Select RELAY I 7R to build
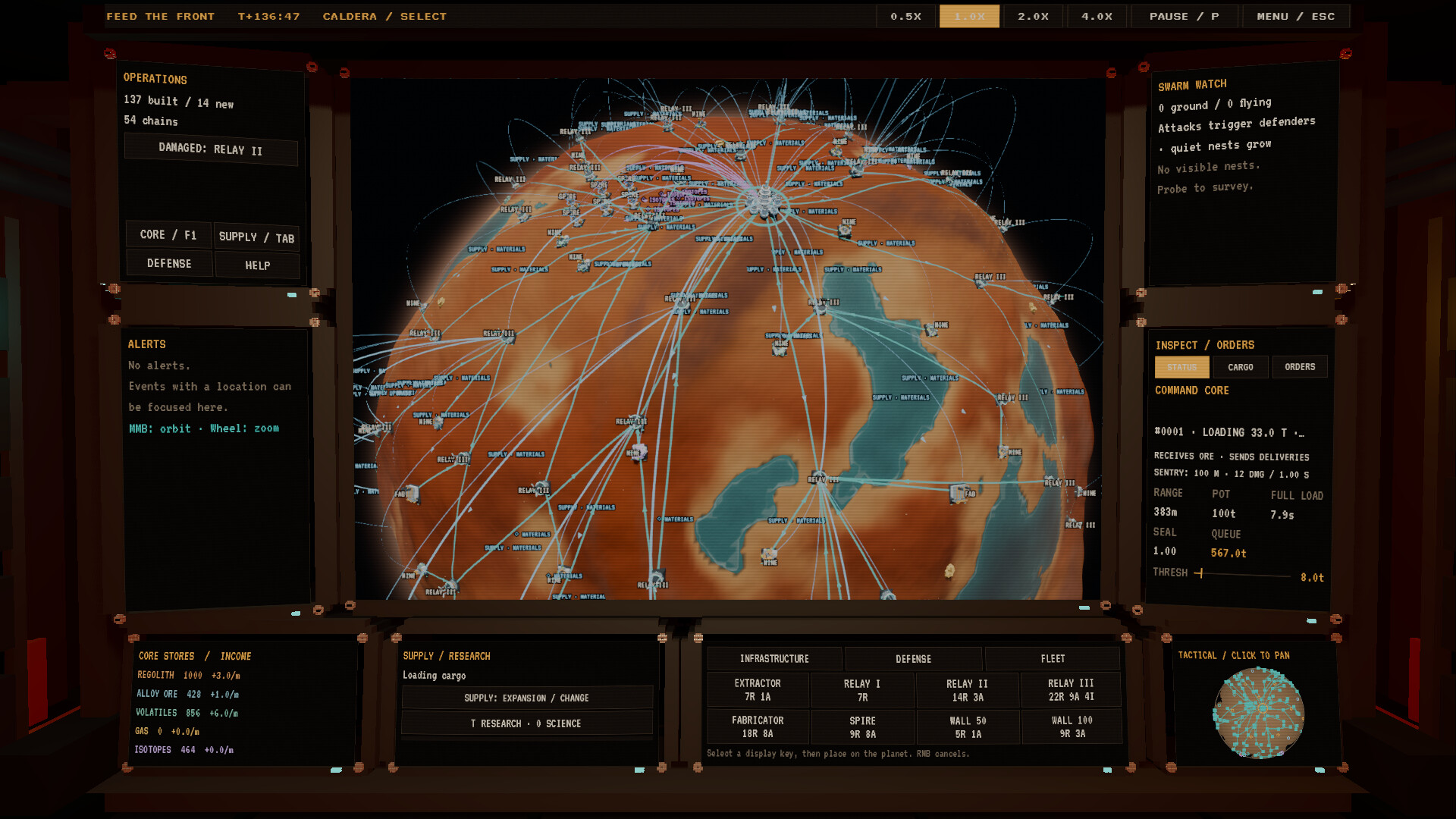Viewport: 1456px width, 819px height. pyautogui.click(x=862, y=690)
